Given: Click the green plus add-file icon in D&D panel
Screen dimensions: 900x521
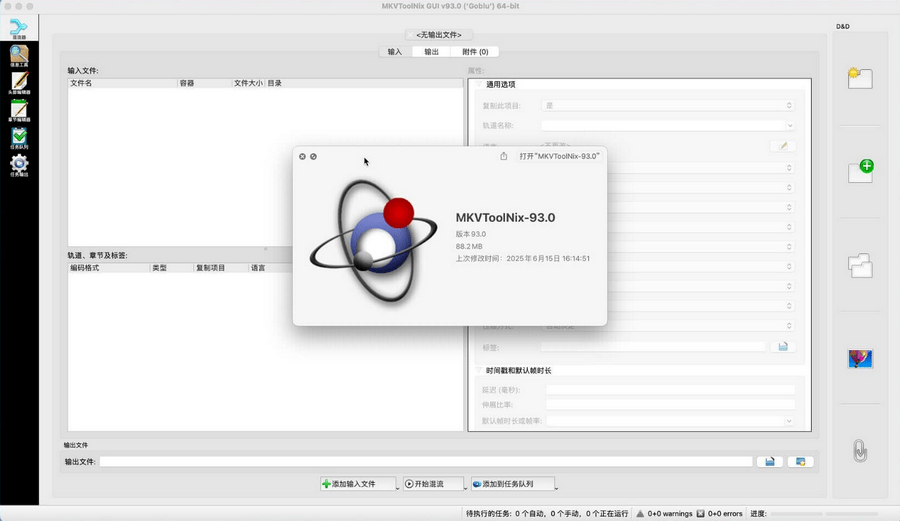Looking at the screenshot, I should point(860,171).
